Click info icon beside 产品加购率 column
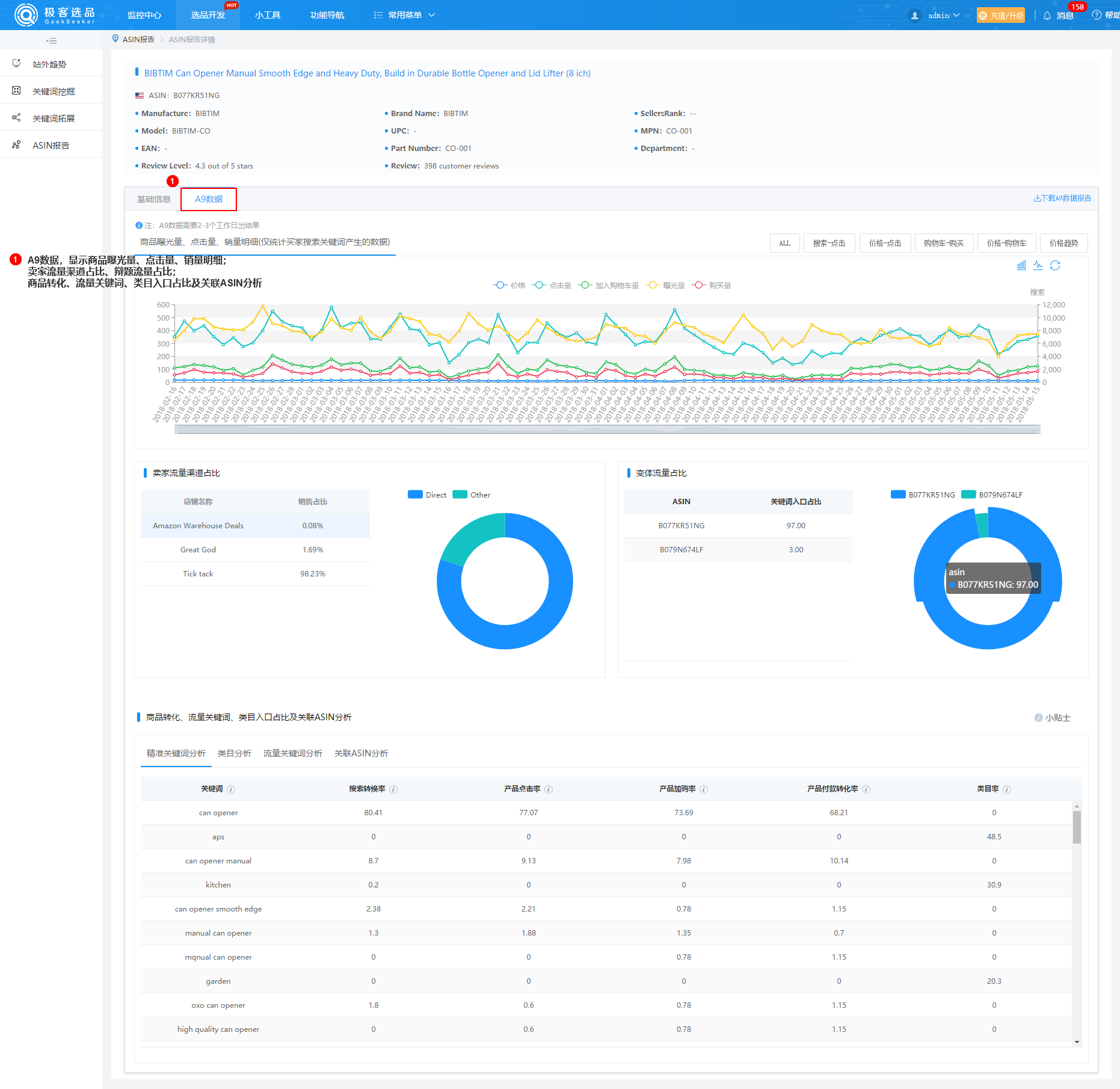The width and height of the screenshot is (1120, 1089). pyautogui.click(x=704, y=789)
